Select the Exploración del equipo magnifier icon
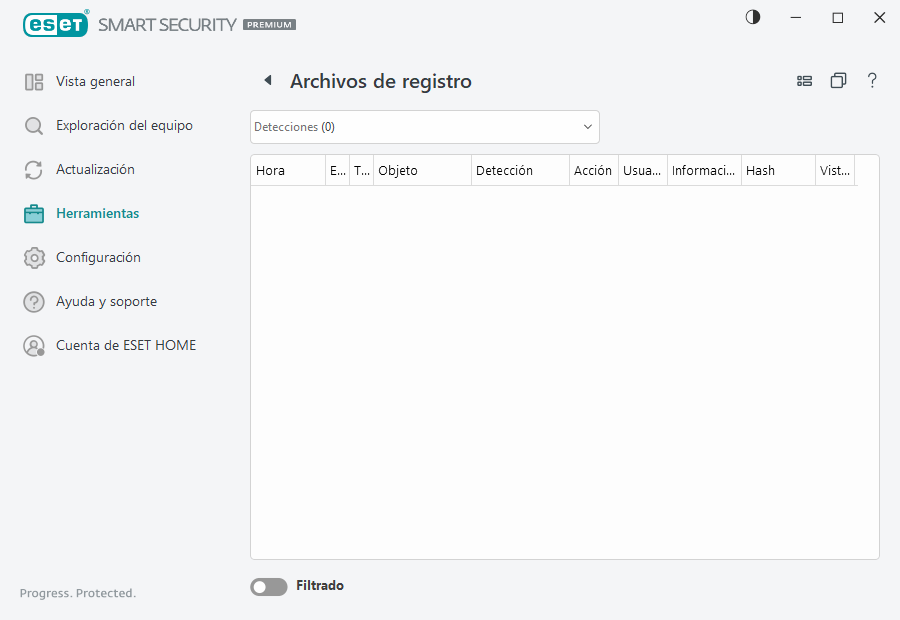 click(x=35, y=125)
